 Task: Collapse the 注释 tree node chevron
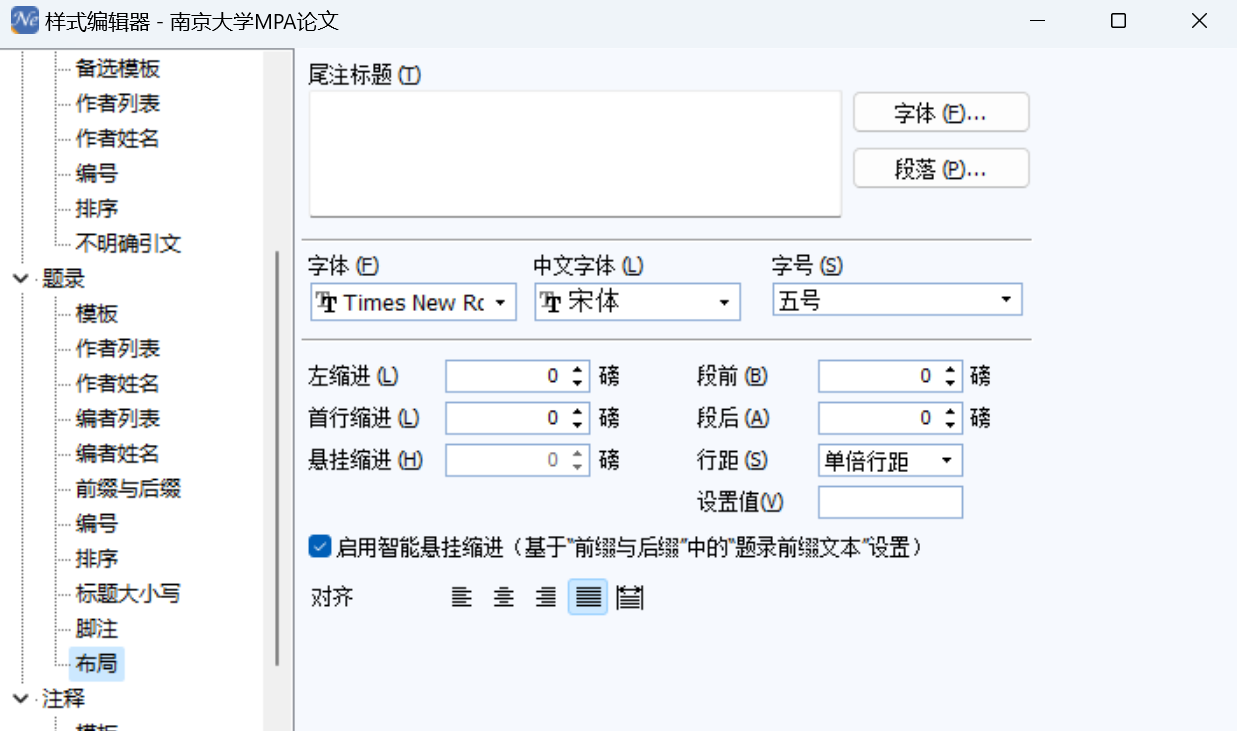click(19, 698)
